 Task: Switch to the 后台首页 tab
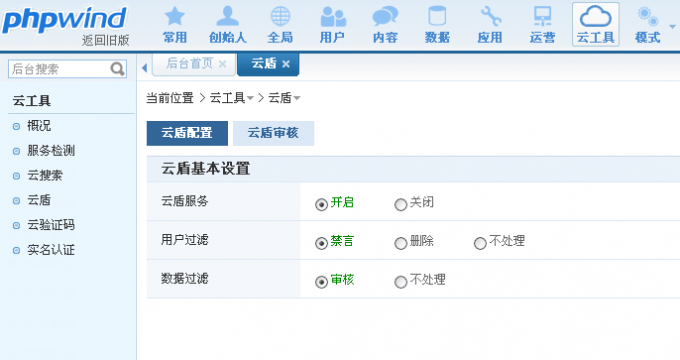tap(190, 64)
